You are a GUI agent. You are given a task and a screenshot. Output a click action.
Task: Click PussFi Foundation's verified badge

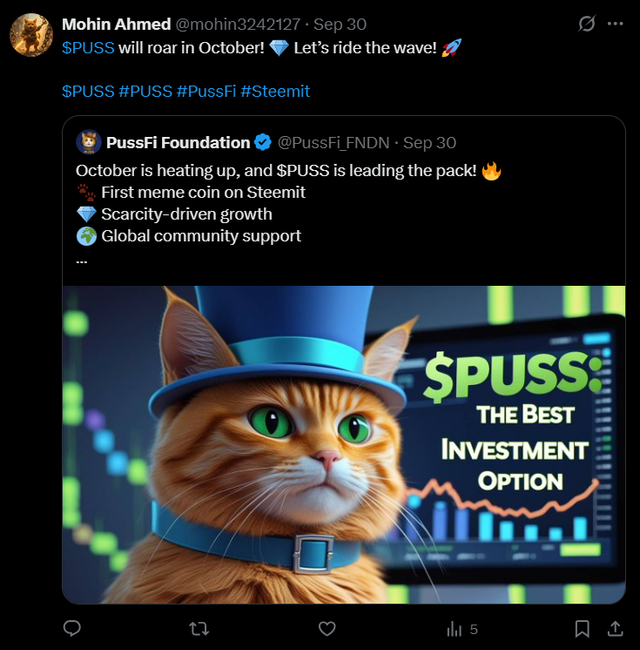click(x=263, y=142)
